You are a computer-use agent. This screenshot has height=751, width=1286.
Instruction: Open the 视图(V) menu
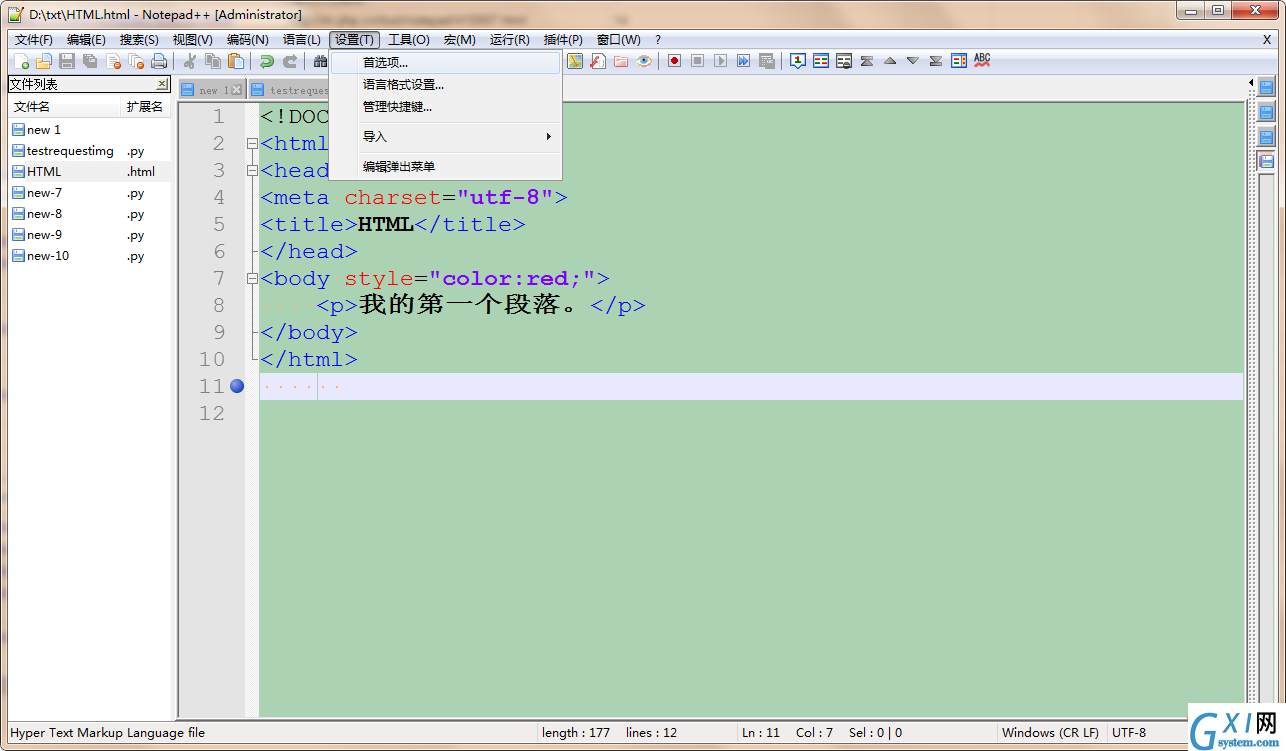193,40
